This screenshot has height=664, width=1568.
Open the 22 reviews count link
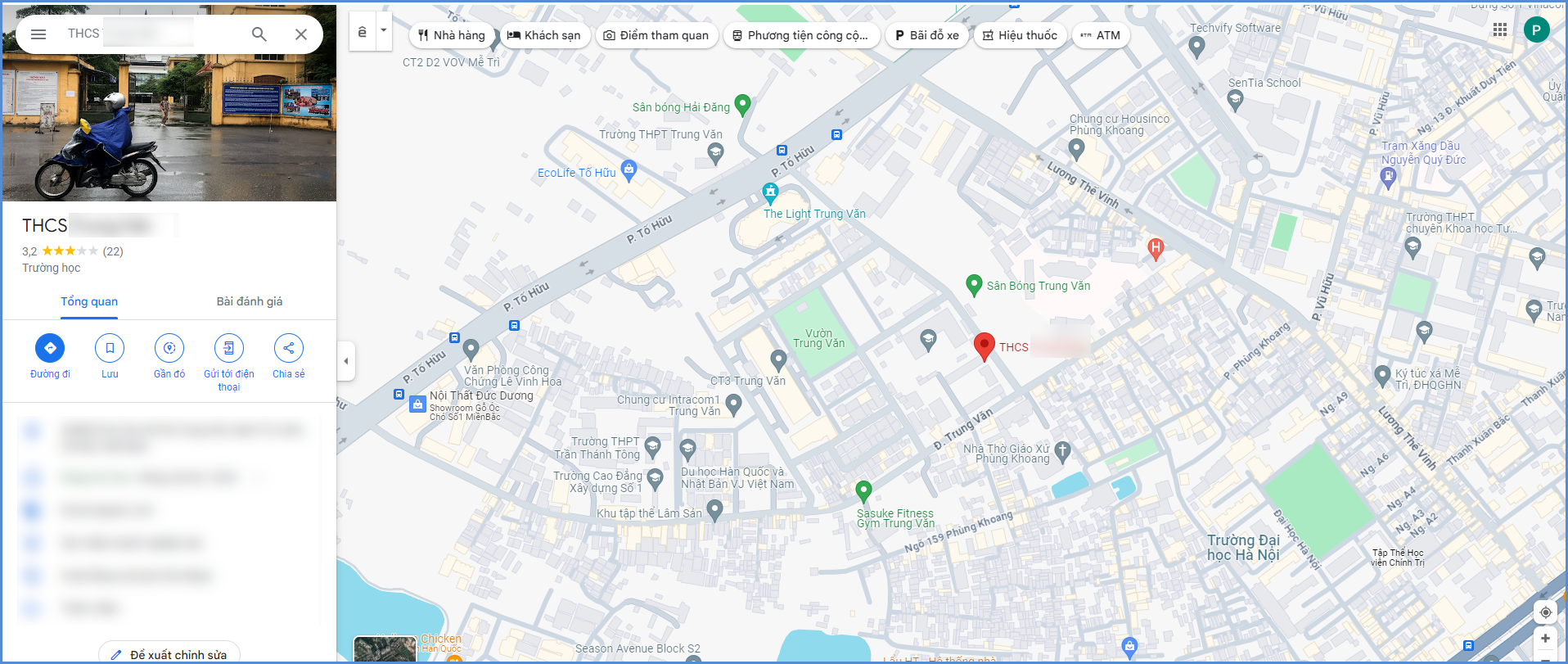tap(113, 251)
